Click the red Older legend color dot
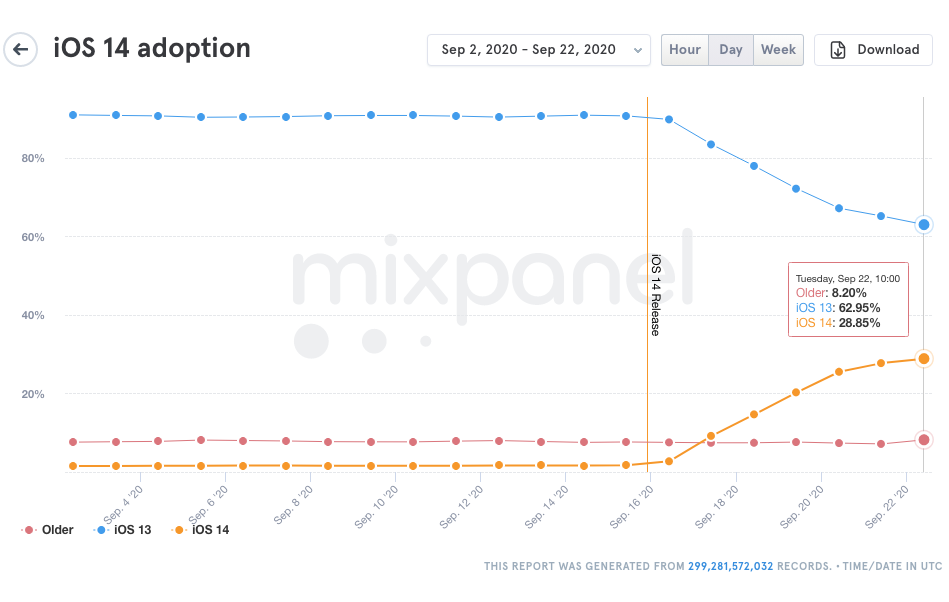 point(28,530)
